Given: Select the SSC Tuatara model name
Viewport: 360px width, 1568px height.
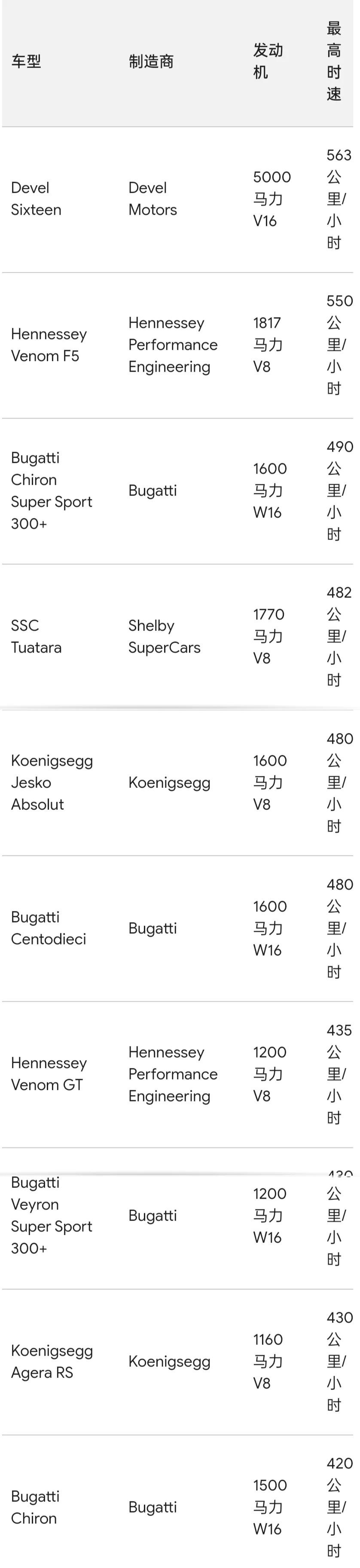Looking at the screenshot, I should 36,636.
